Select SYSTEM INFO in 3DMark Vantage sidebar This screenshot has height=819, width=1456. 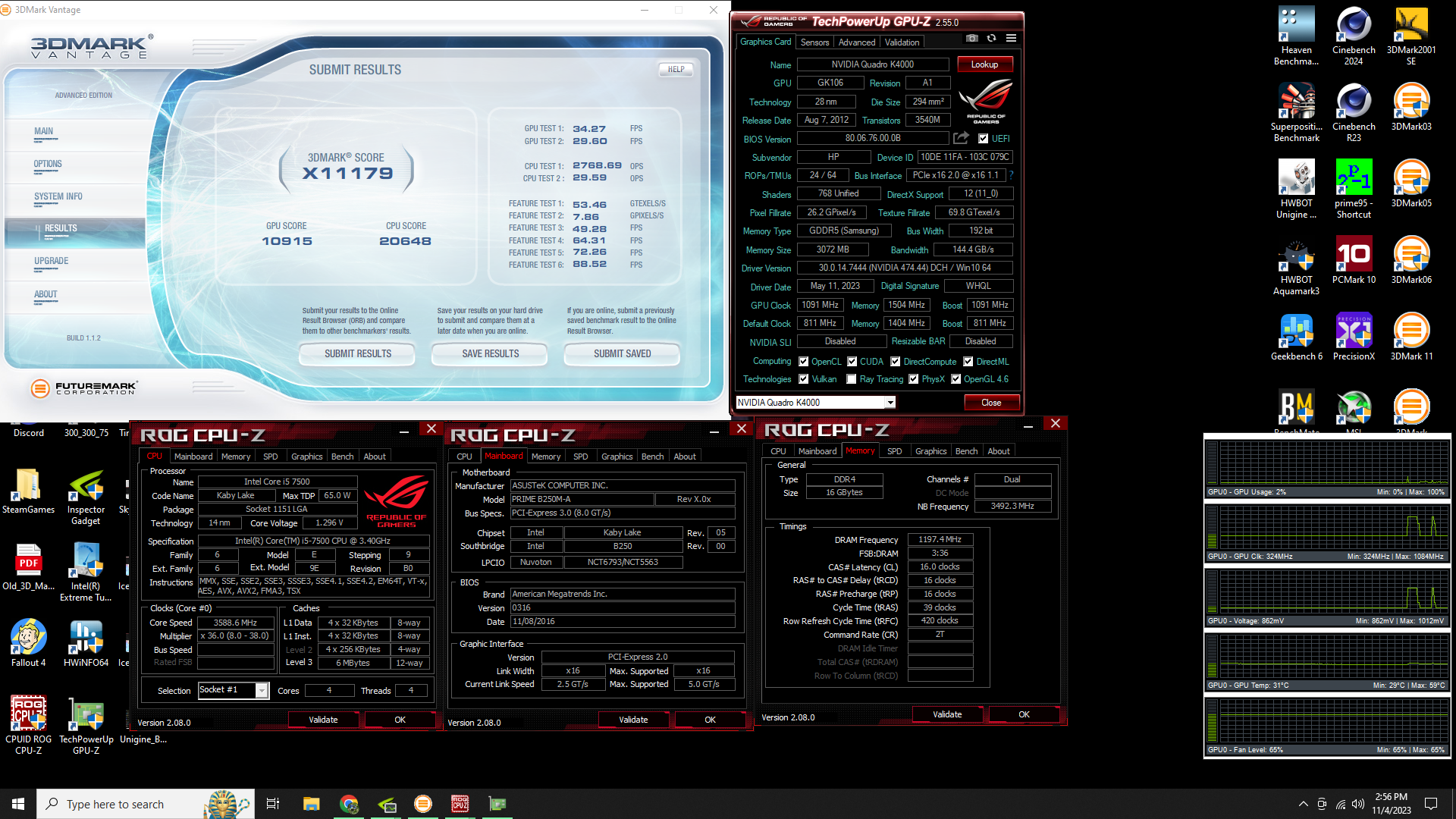coord(58,197)
